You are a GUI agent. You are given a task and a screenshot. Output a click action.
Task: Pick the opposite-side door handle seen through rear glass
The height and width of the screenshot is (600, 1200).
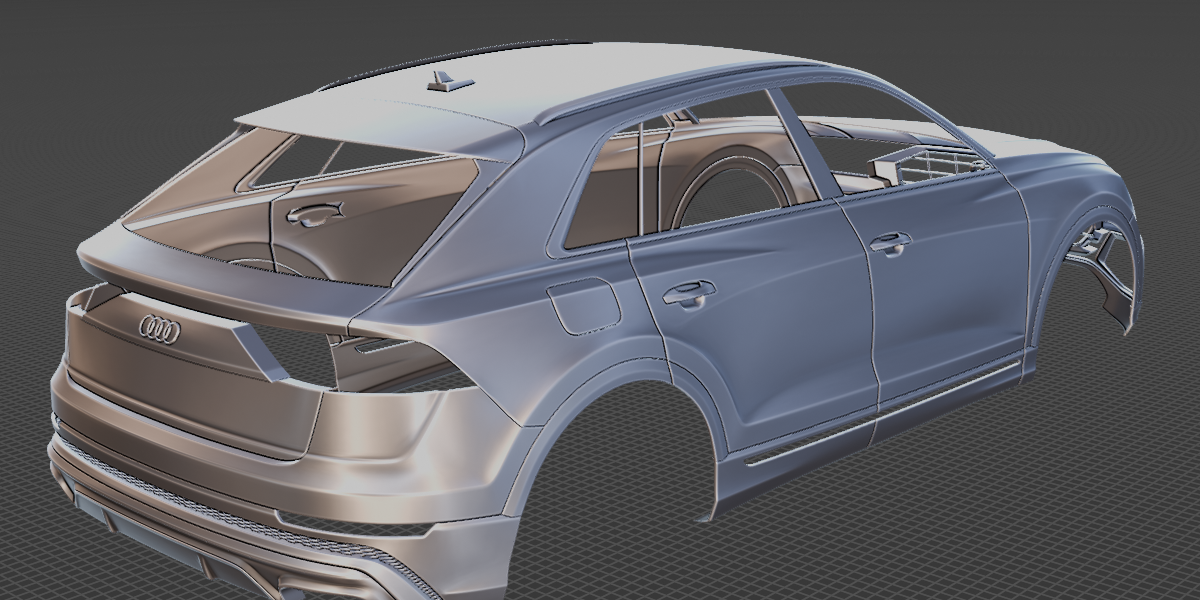[x=313, y=212]
